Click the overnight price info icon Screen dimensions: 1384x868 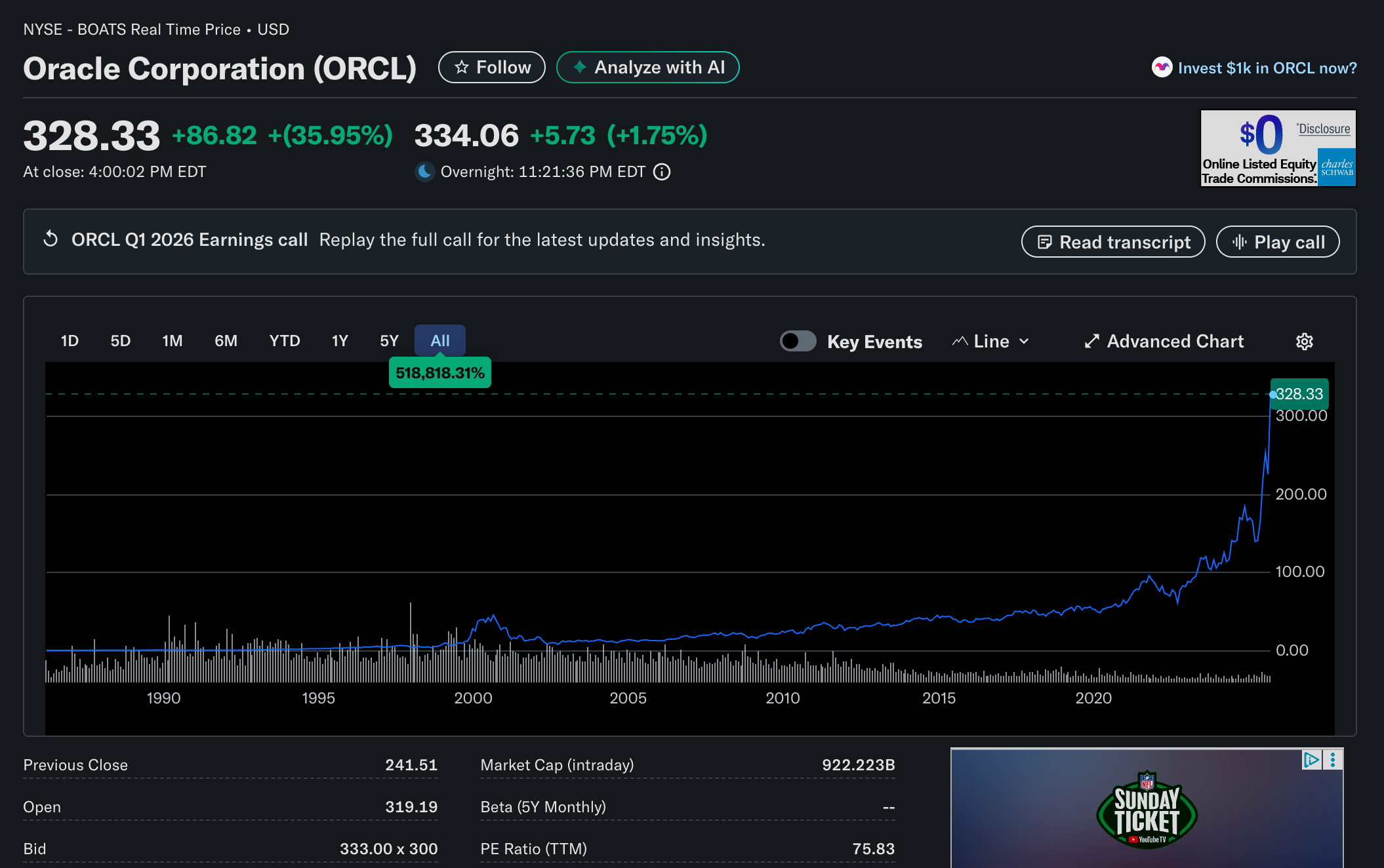pyautogui.click(x=662, y=172)
